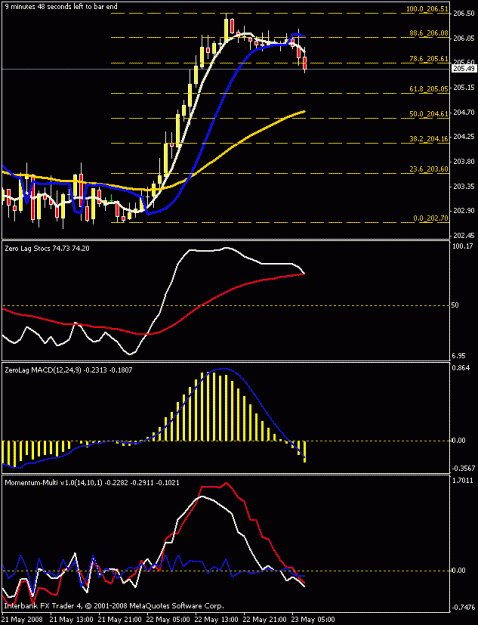
Task: Click the 1.7011 value on momentum scale
Action: 463,480
